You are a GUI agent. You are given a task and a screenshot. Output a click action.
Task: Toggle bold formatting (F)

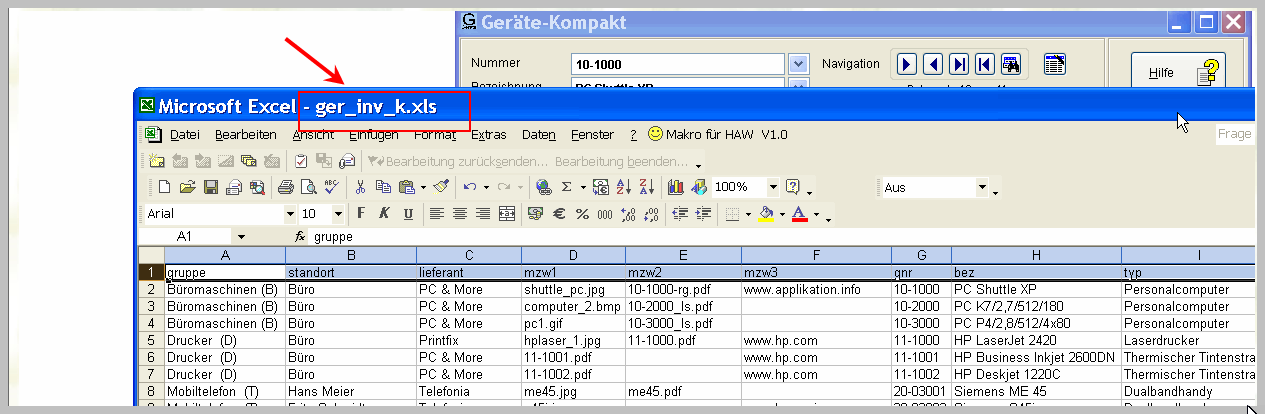[360, 213]
